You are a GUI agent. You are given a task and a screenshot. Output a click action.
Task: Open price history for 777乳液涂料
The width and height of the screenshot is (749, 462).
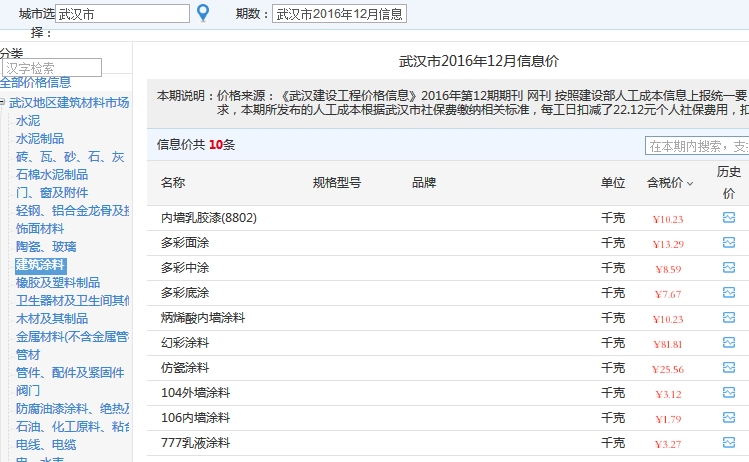tap(728, 442)
